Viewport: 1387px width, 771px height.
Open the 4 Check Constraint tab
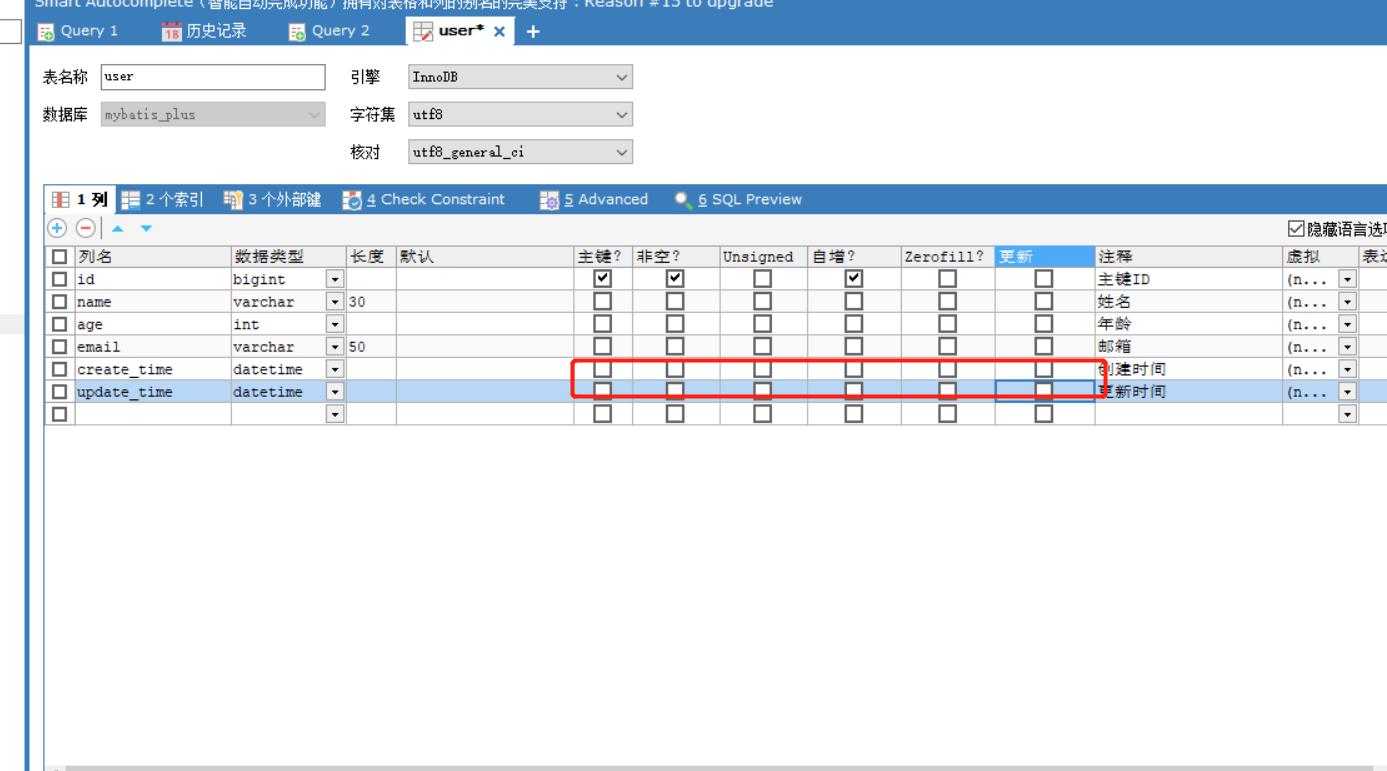(x=422, y=199)
